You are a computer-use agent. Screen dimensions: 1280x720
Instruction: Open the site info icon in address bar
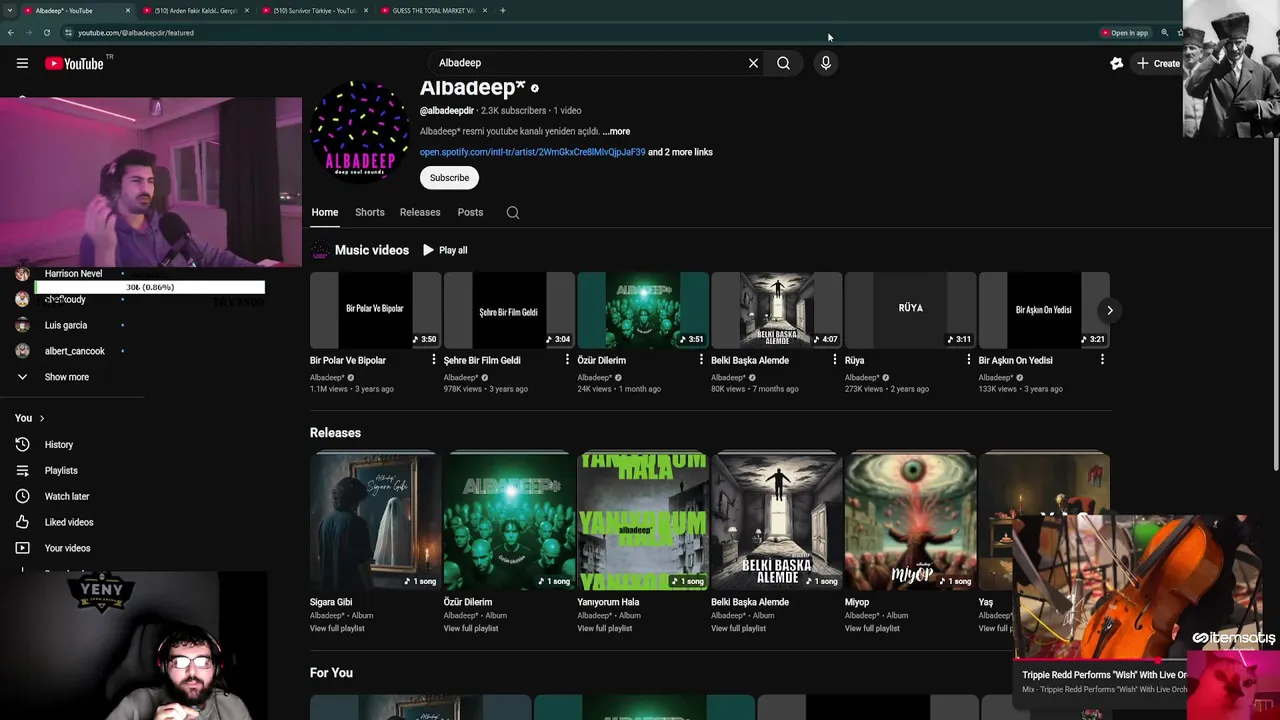tap(68, 32)
